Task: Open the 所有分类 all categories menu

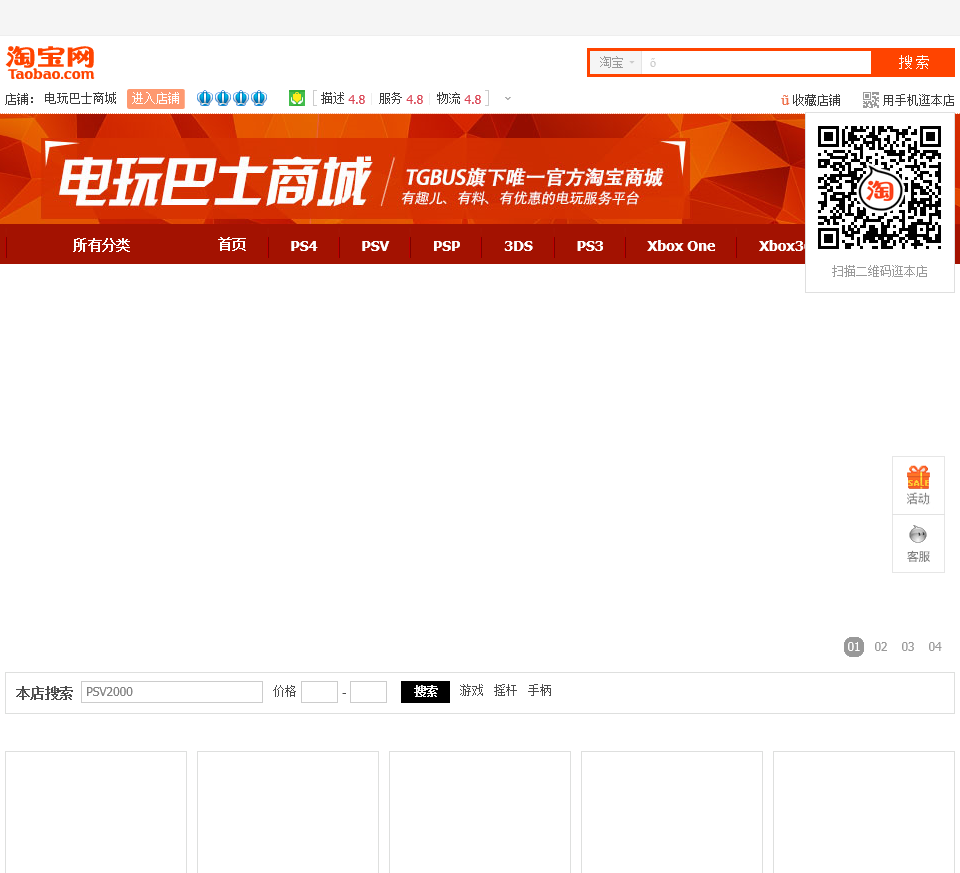Action: coord(102,245)
